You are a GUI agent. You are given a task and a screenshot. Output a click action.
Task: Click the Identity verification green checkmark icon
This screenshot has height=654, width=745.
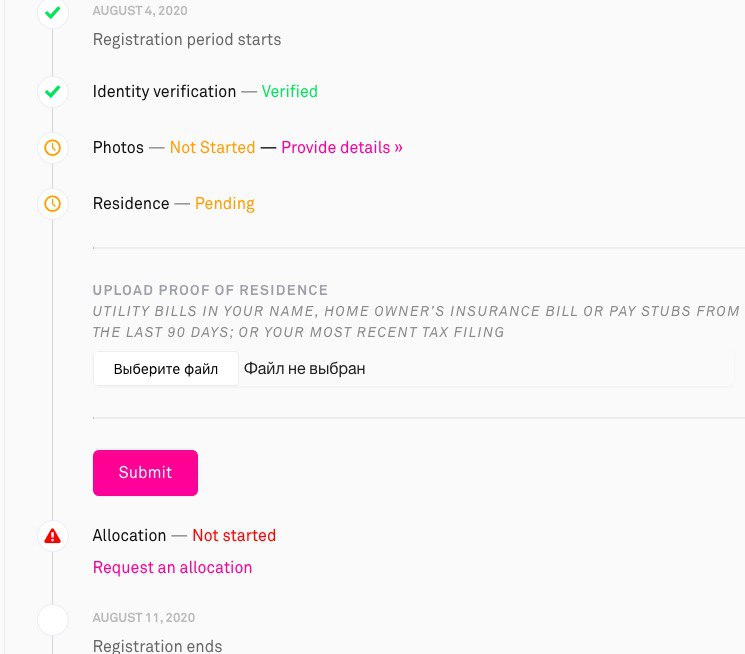tap(52, 91)
